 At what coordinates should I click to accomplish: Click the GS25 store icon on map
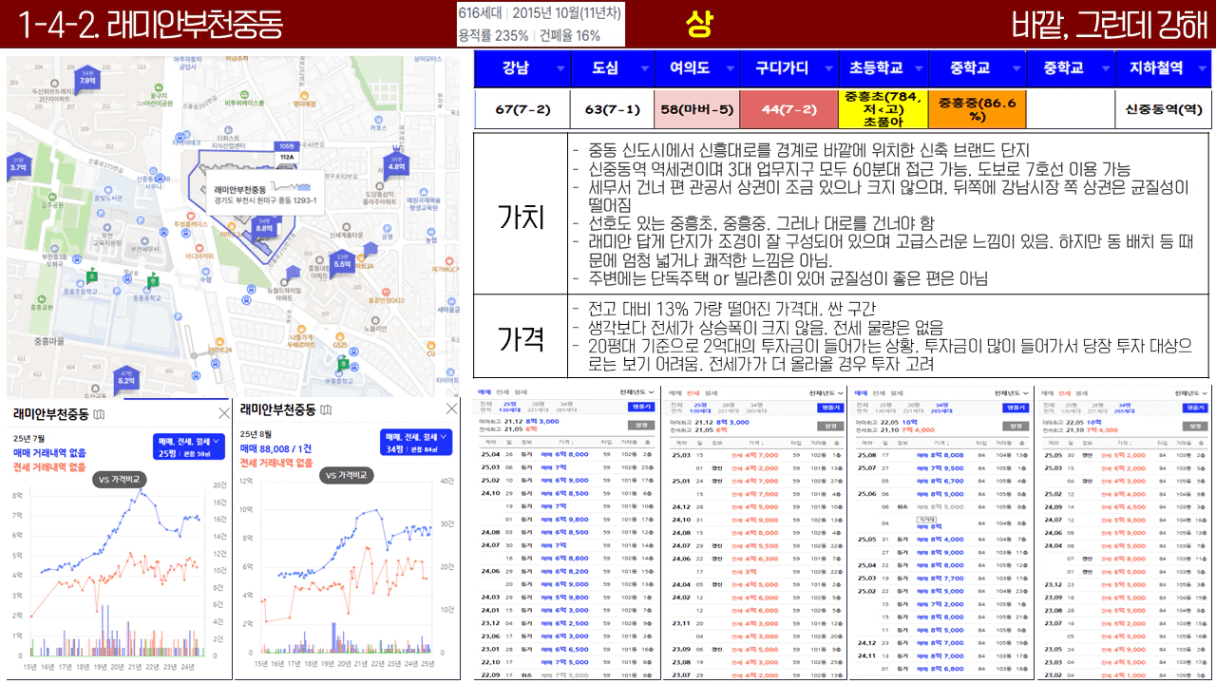[x=340, y=337]
